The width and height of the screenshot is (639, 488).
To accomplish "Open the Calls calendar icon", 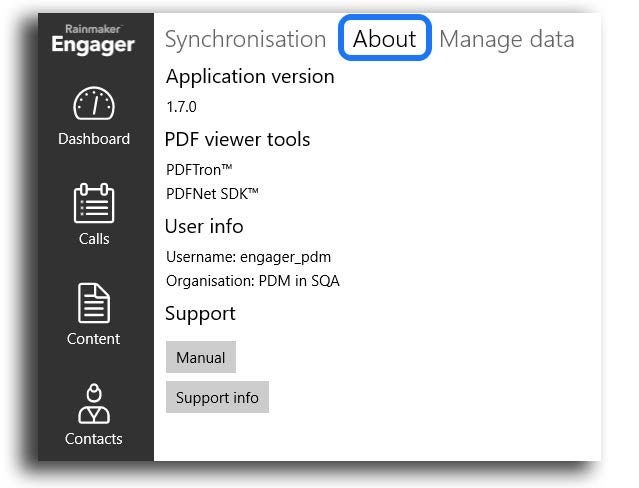I will (94, 203).
